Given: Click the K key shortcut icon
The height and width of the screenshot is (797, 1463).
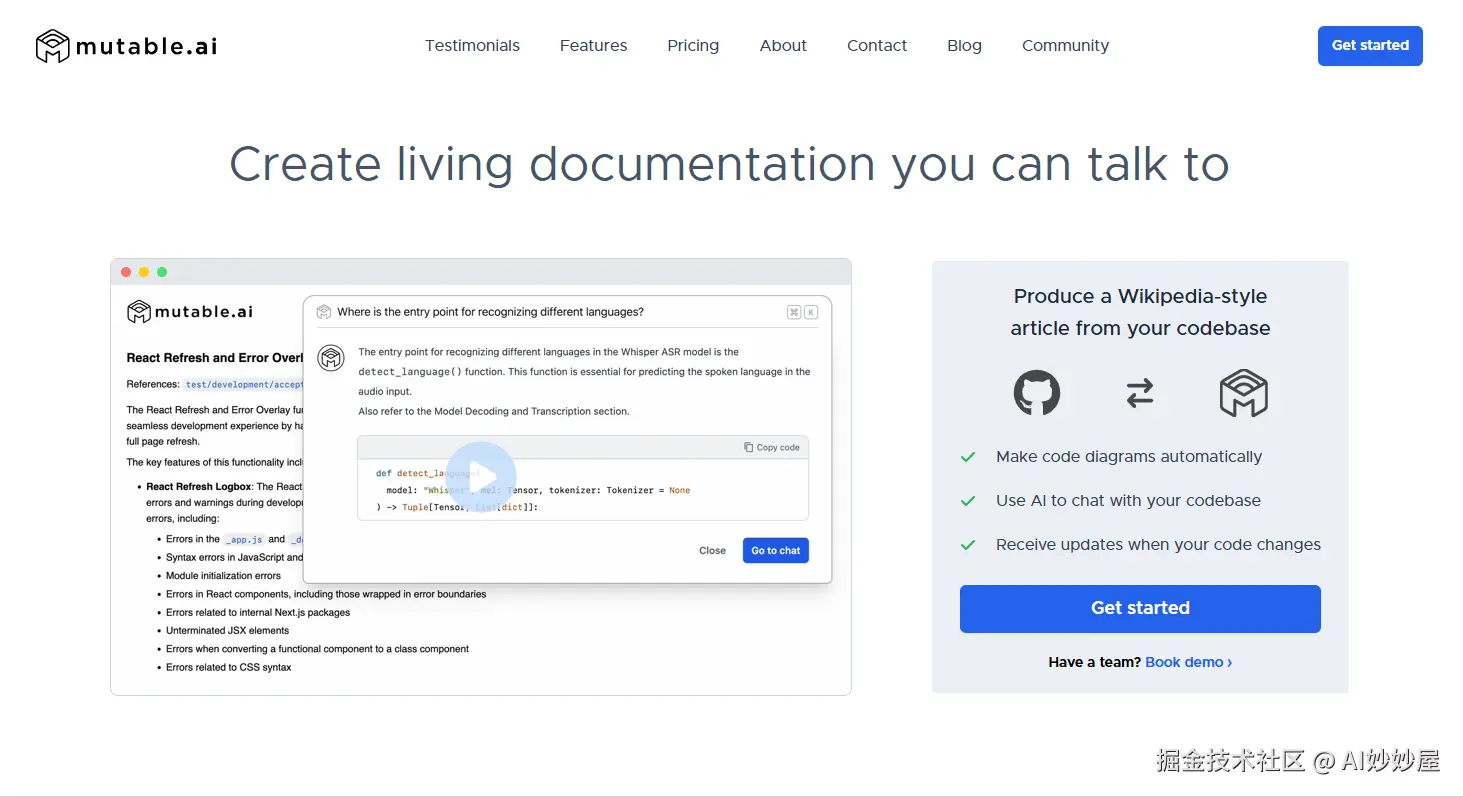Looking at the screenshot, I should coord(811,312).
